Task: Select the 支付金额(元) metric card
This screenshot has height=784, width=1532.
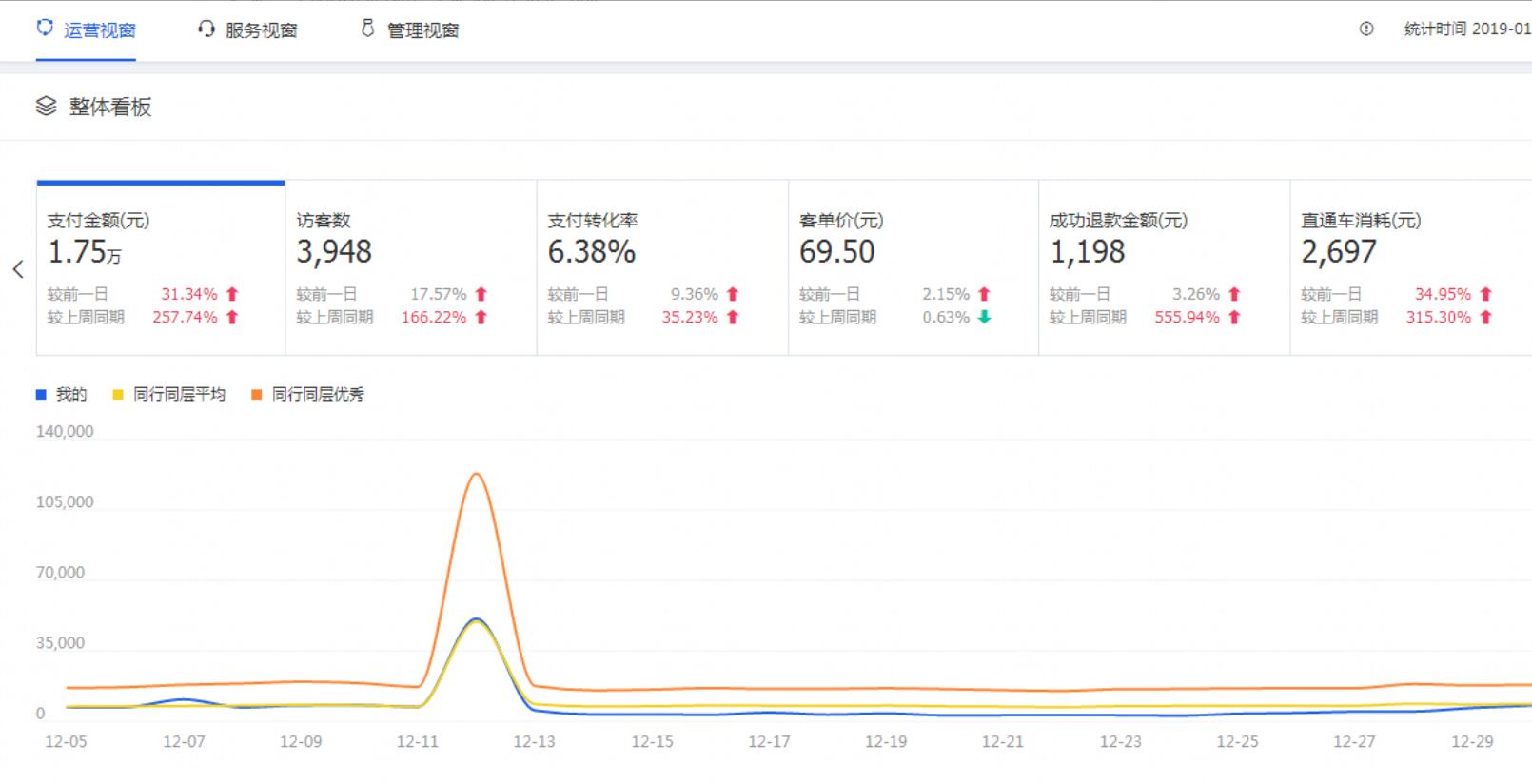Action: pyautogui.click(x=161, y=268)
